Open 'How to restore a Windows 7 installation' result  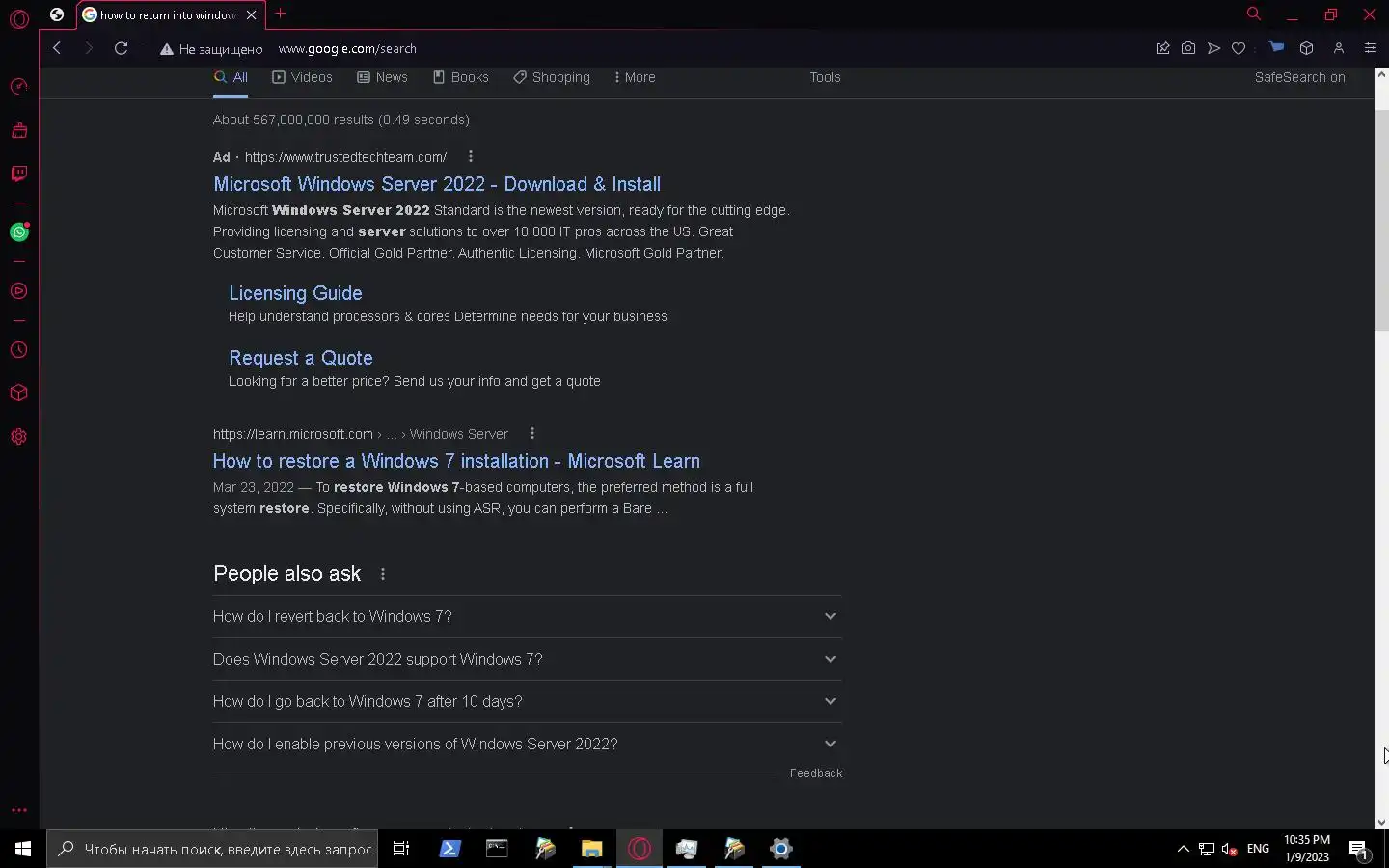click(x=456, y=461)
